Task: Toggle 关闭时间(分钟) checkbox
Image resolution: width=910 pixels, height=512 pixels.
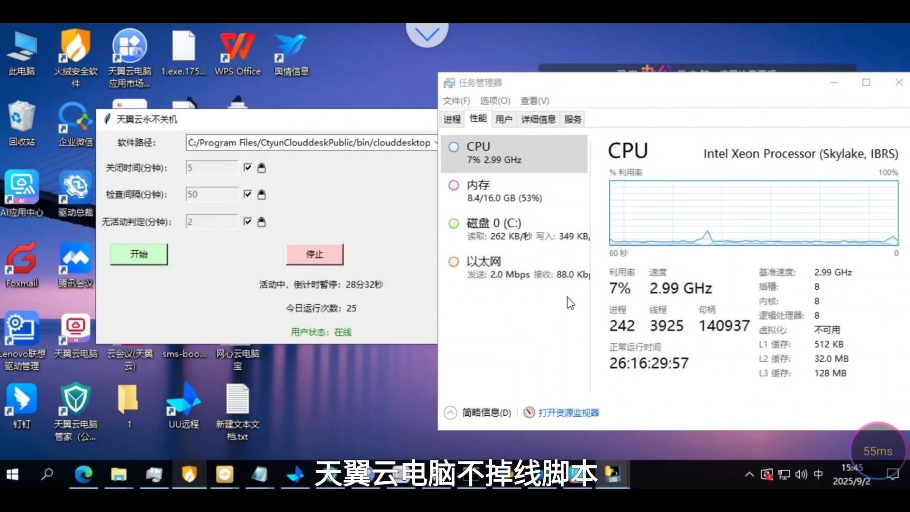Action: [248, 168]
